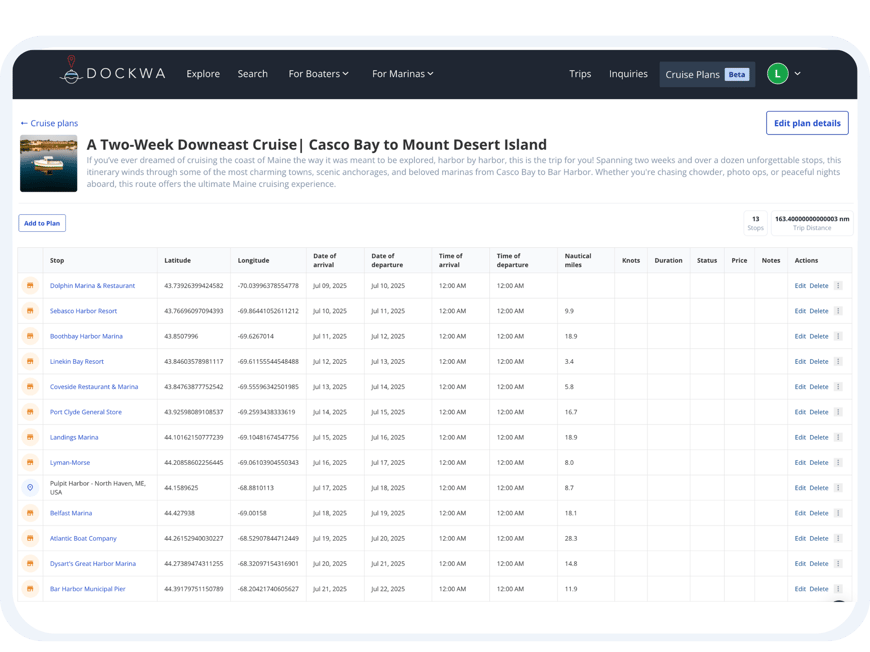The width and height of the screenshot is (870, 652).
Task: Click marina icon for Boothbay Harbor Marina row
Action: click(x=31, y=336)
